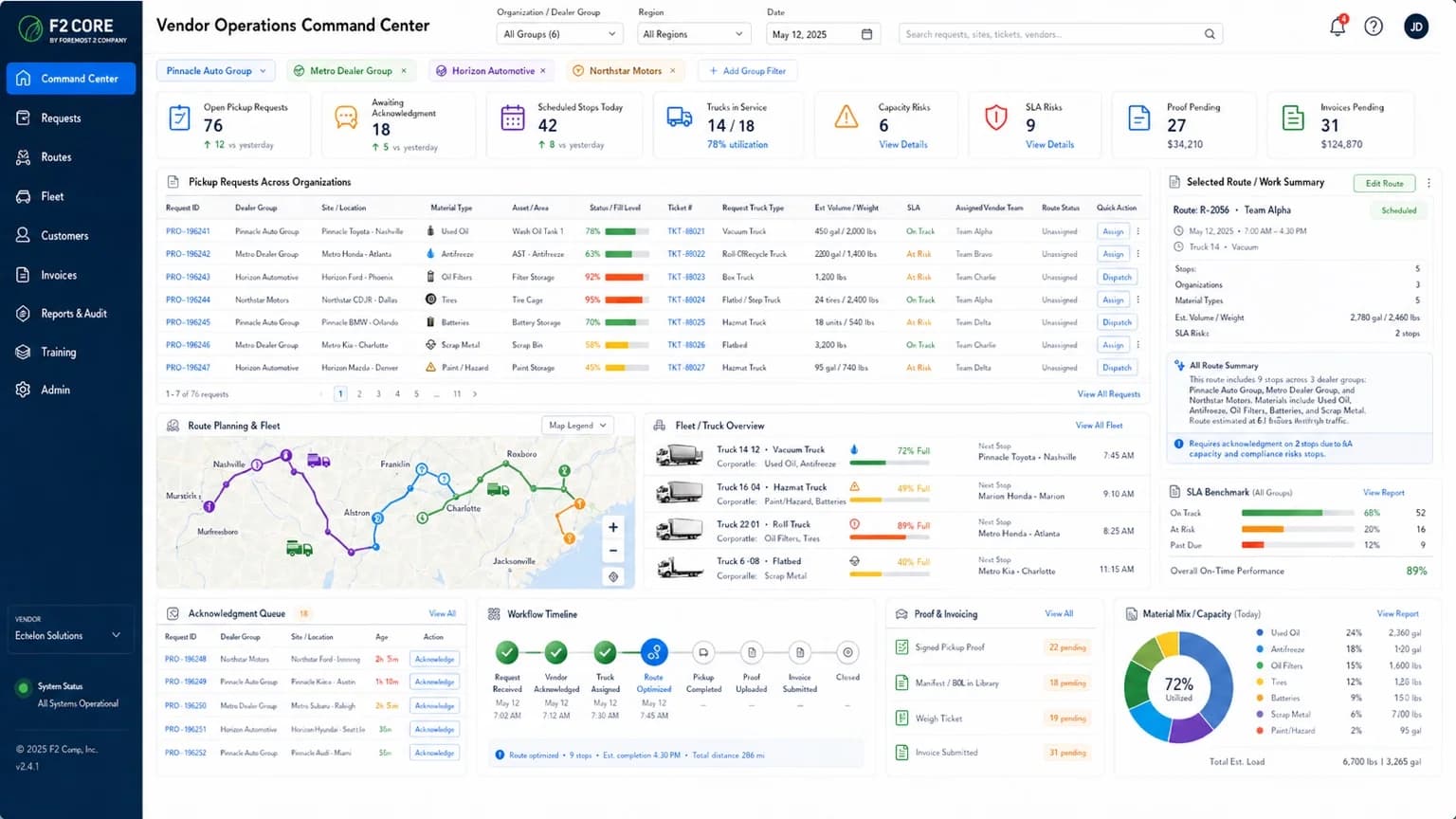Click the Open Pickup Requests card icon
1456x819 pixels.
click(179, 118)
